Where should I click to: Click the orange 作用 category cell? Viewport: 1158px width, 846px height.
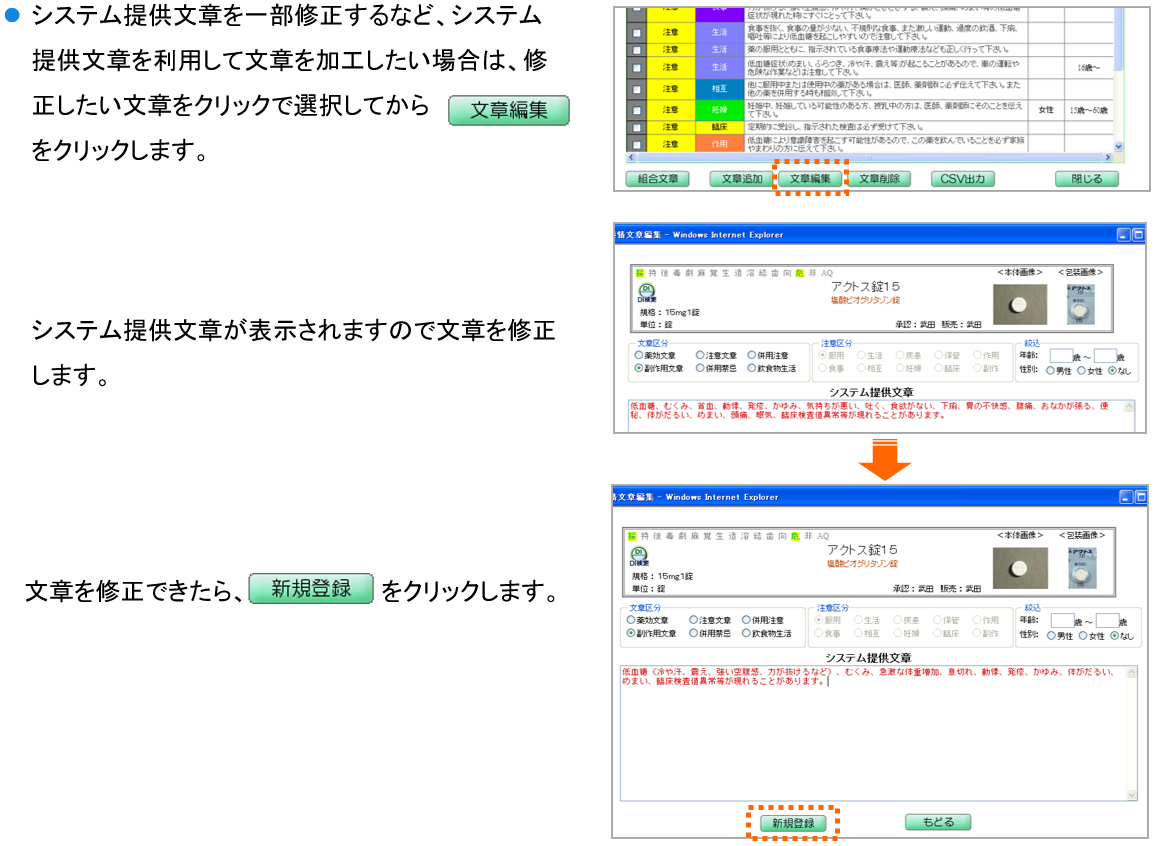pyautogui.click(x=719, y=144)
